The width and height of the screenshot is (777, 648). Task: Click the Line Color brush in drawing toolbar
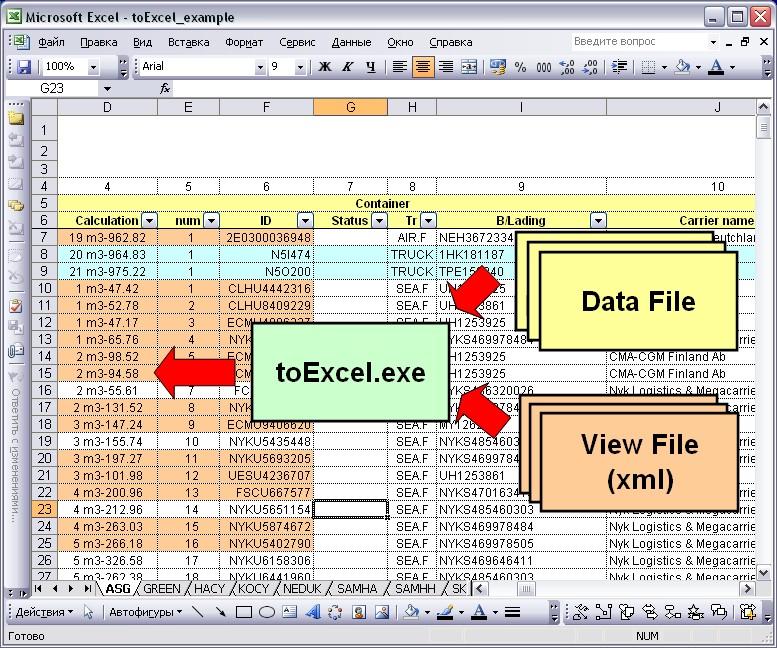pyautogui.click(x=445, y=612)
